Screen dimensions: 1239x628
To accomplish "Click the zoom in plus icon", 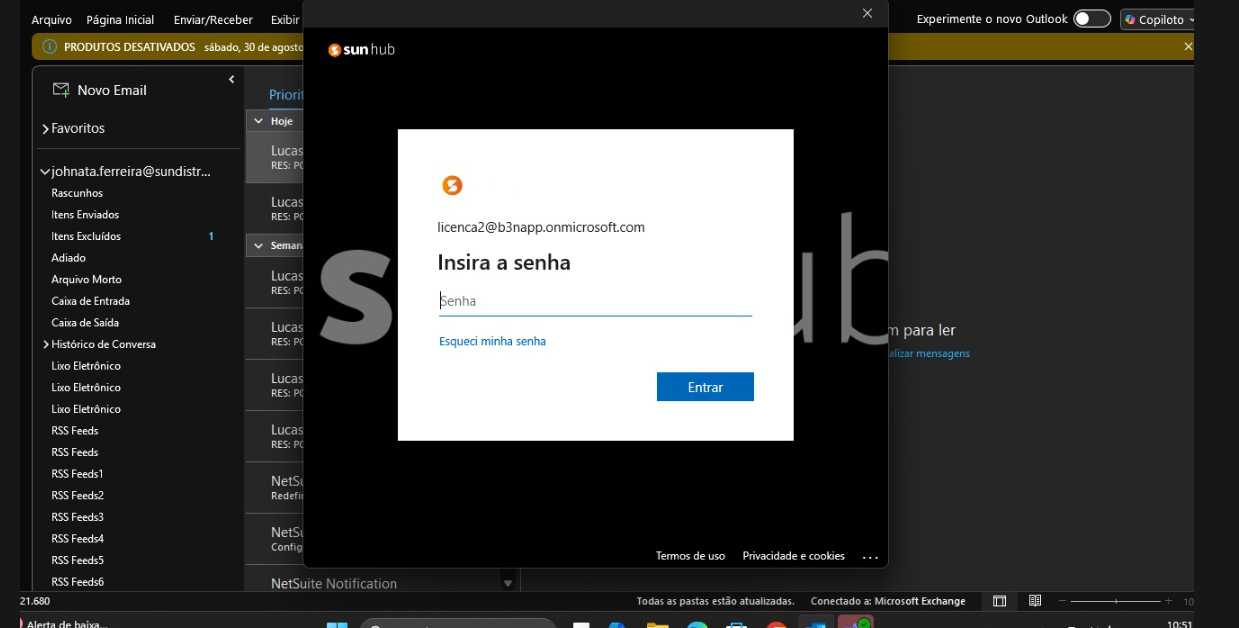I will click(x=1168, y=601).
